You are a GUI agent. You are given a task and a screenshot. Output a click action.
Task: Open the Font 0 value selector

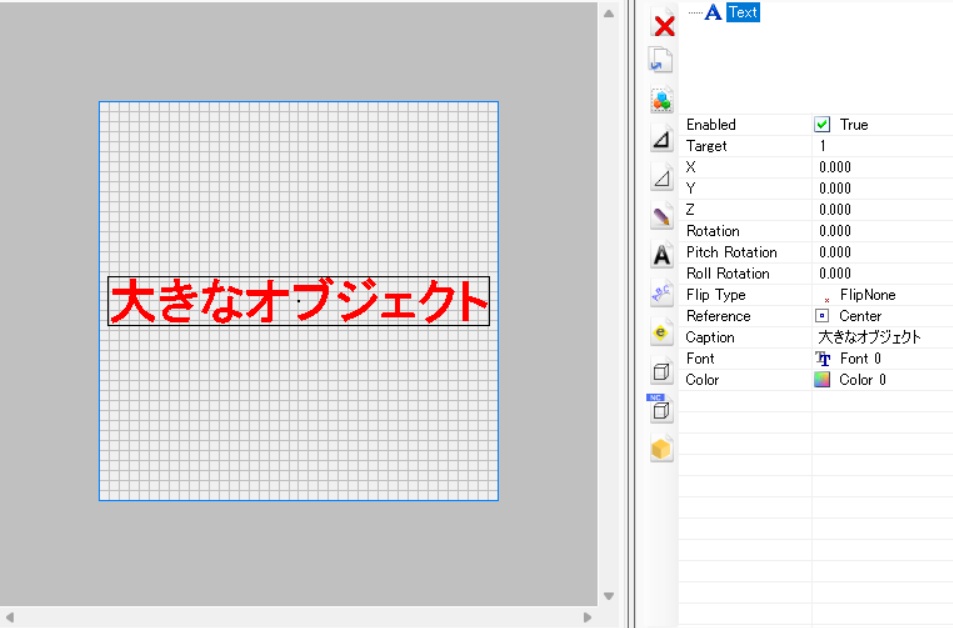860,358
